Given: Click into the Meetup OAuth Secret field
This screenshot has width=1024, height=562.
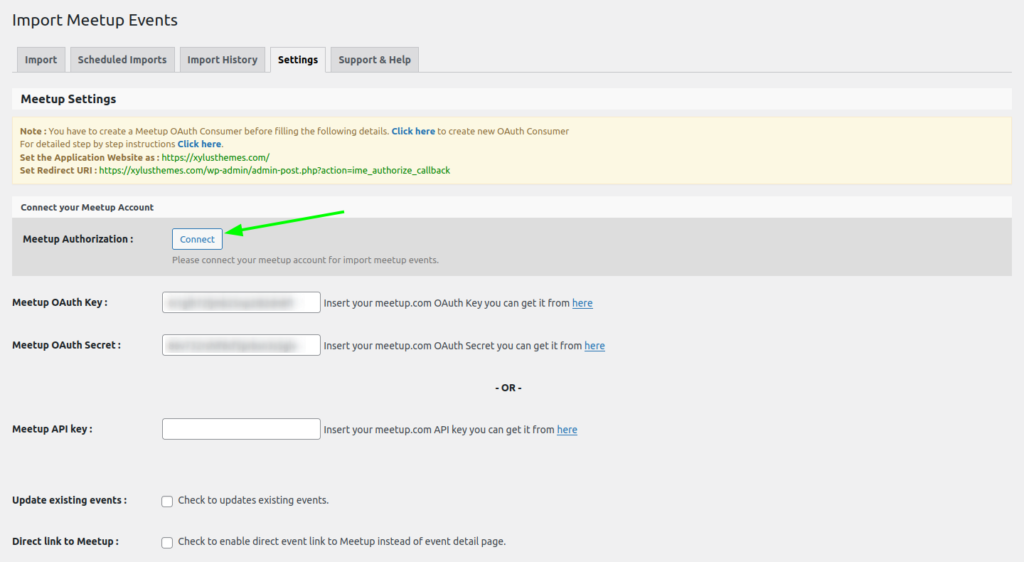Looking at the screenshot, I should click(x=241, y=345).
